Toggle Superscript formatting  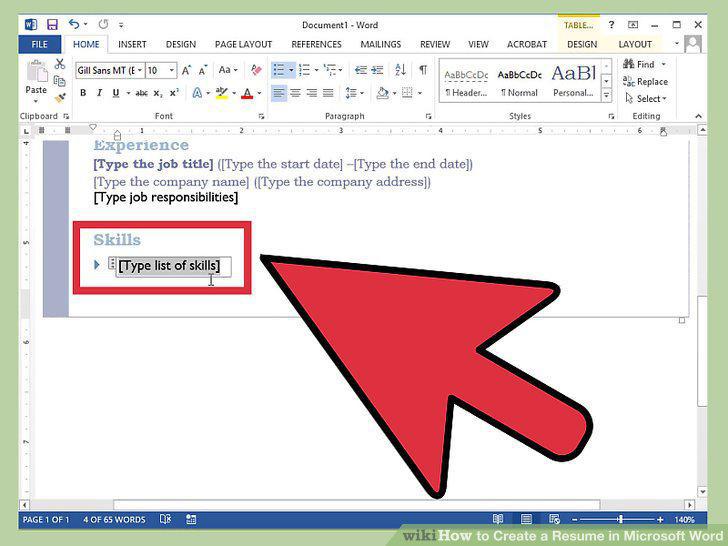point(174,93)
